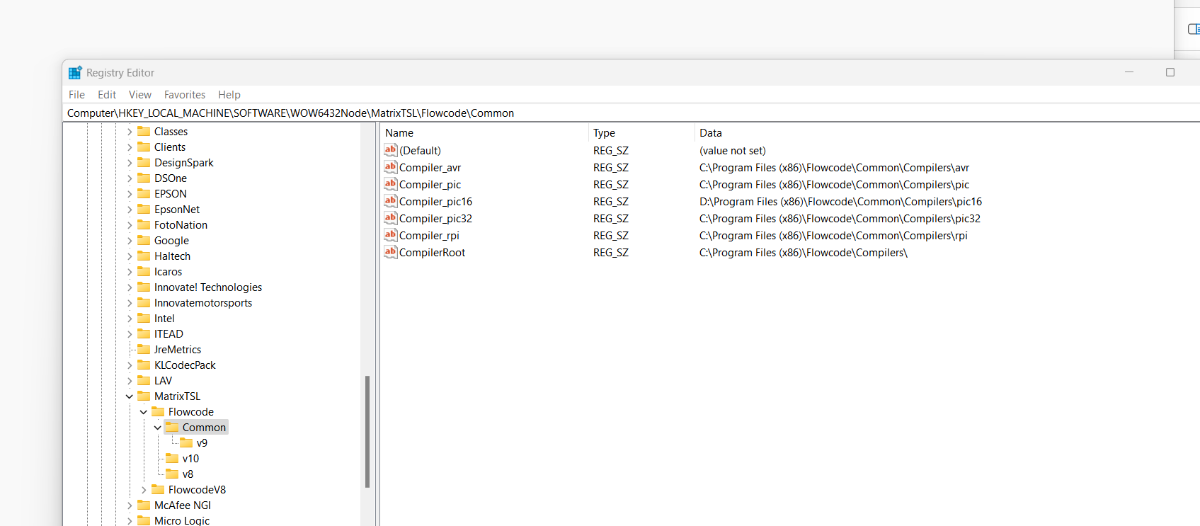Click the DesignSpark folder icon
This screenshot has width=1200, height=526.
pos(143,162)
